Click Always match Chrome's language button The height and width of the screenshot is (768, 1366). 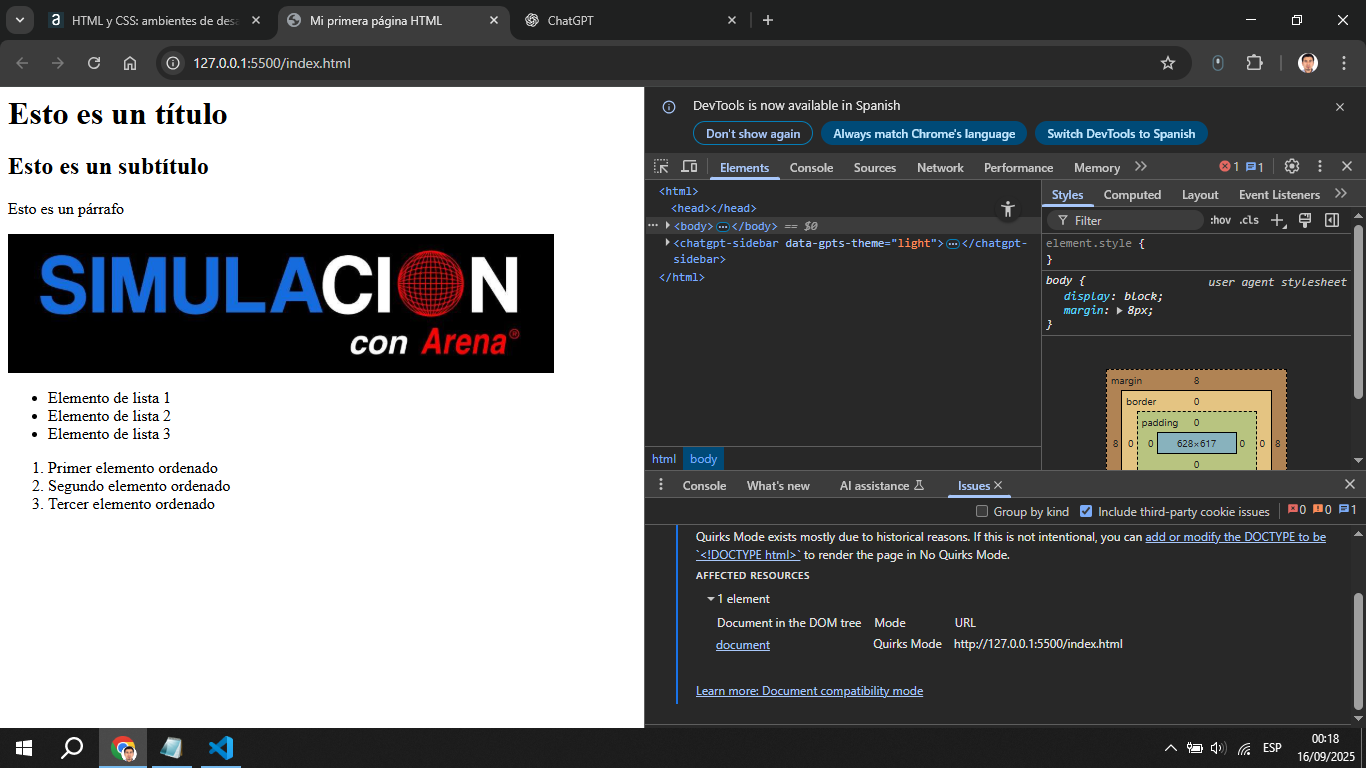[x=924, y=133]
